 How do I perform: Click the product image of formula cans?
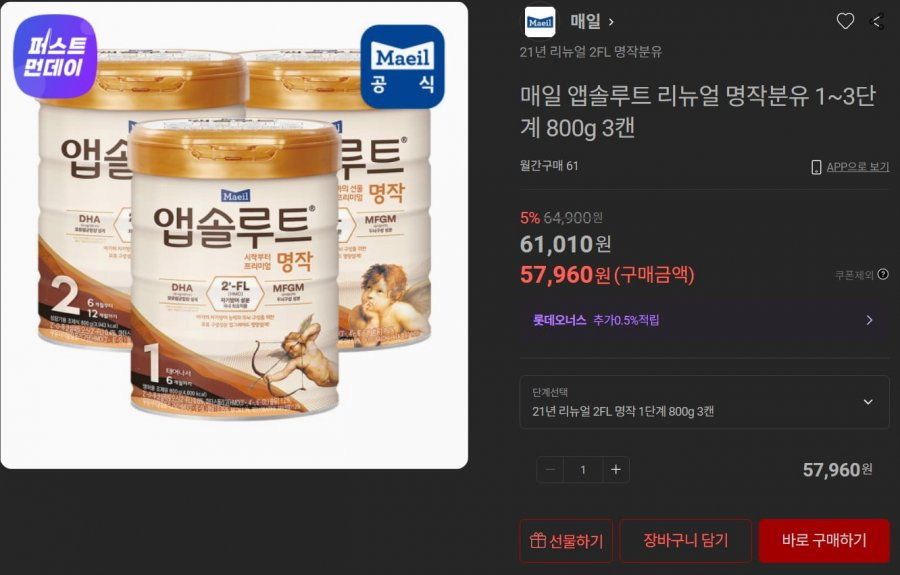point(234,235)
